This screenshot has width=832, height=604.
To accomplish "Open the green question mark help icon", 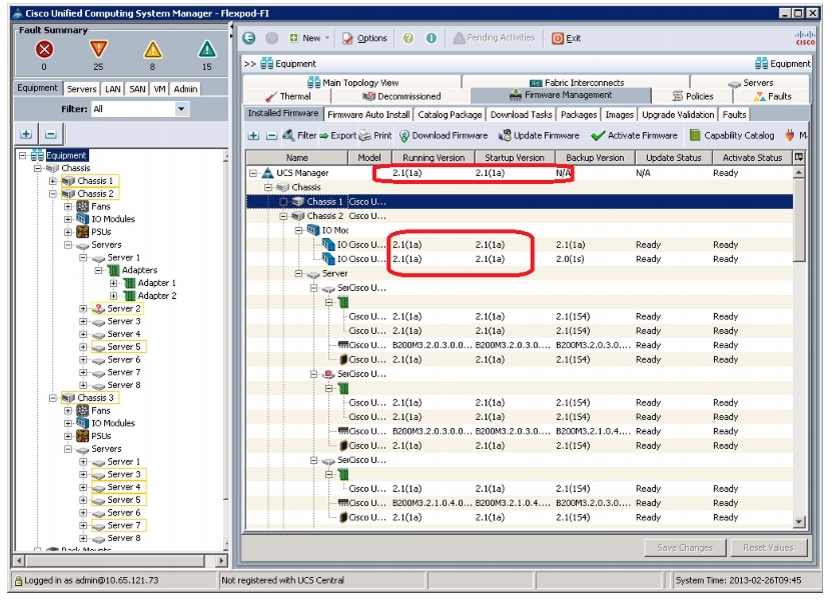I will [408, 38].
